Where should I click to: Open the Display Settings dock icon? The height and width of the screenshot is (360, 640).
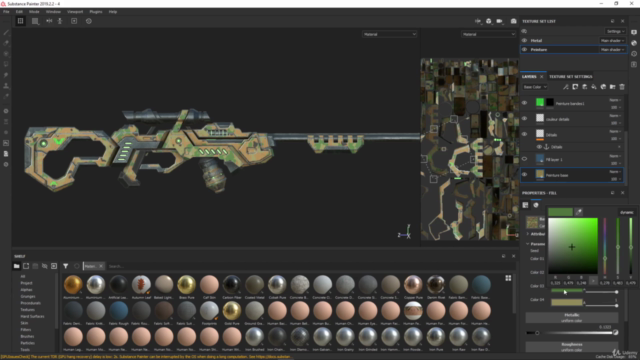tap(634, 33)
